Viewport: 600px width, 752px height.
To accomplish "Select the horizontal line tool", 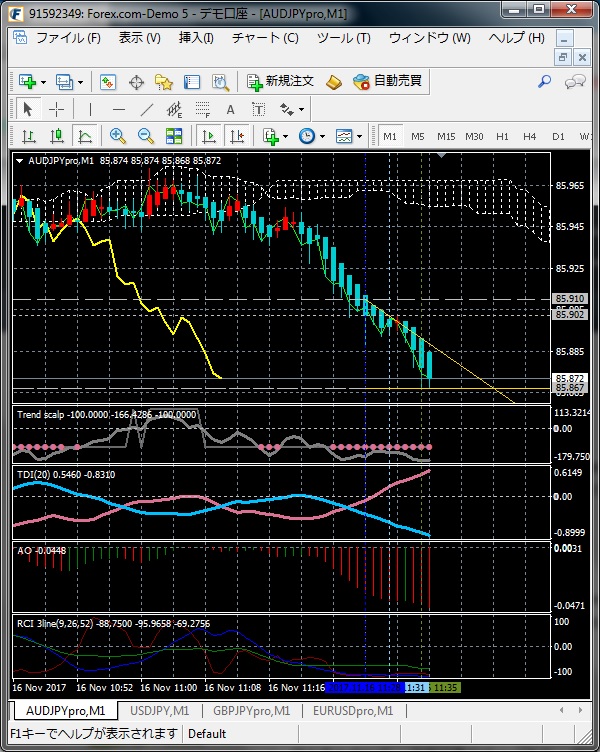I will click(118, 109).
